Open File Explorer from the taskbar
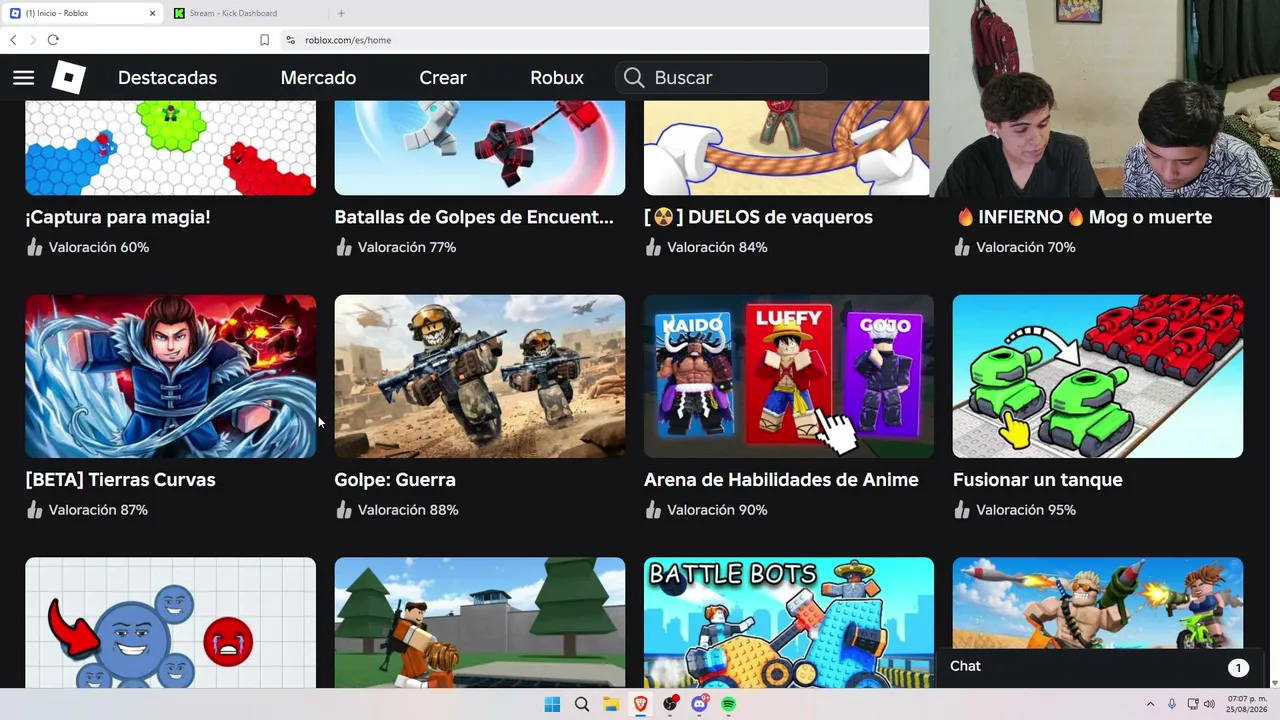Screen dimensions: 1280x720 pos(611,704)
